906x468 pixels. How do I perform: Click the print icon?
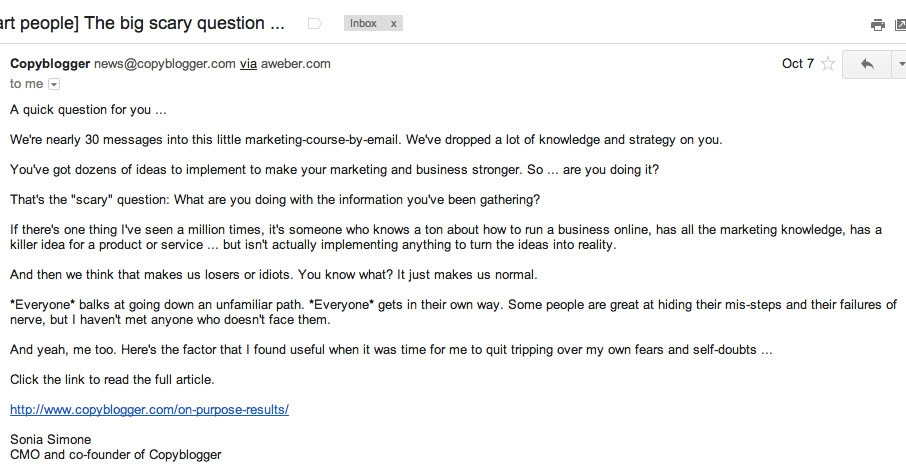pyautogui.click(x=877, y=25)
